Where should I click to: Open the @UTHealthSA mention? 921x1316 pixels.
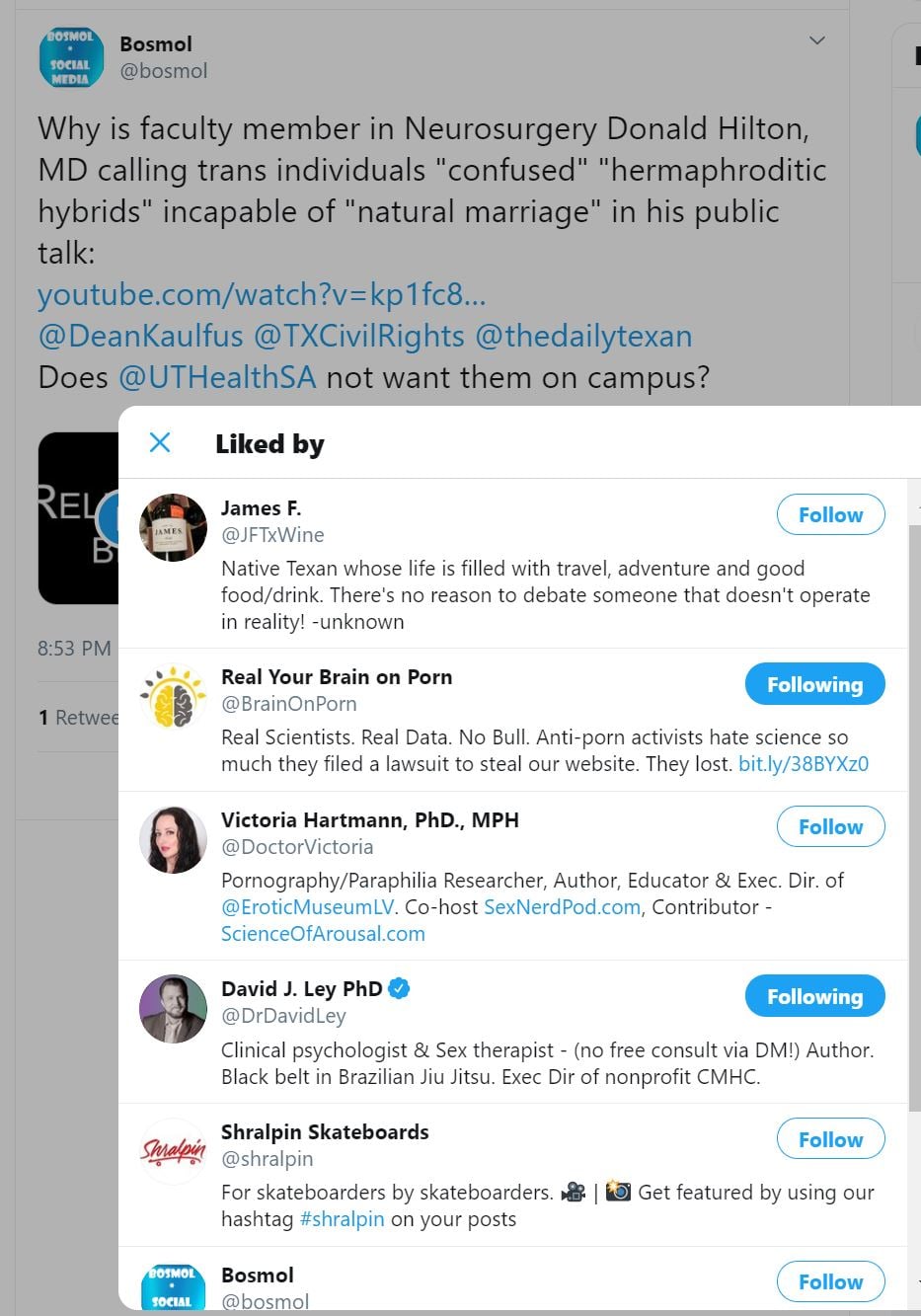pyautogui.click(x=217, y=377)
